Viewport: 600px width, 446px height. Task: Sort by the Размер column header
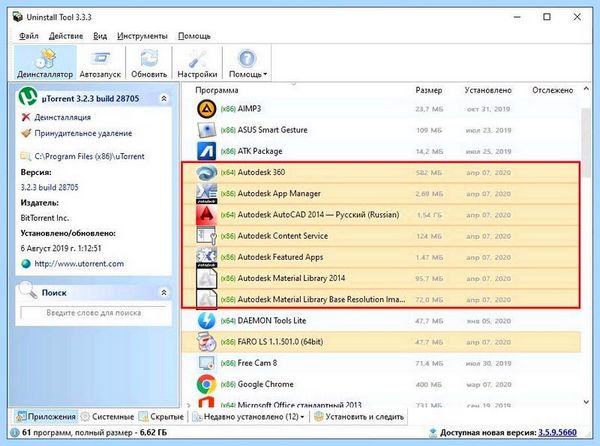429,90
